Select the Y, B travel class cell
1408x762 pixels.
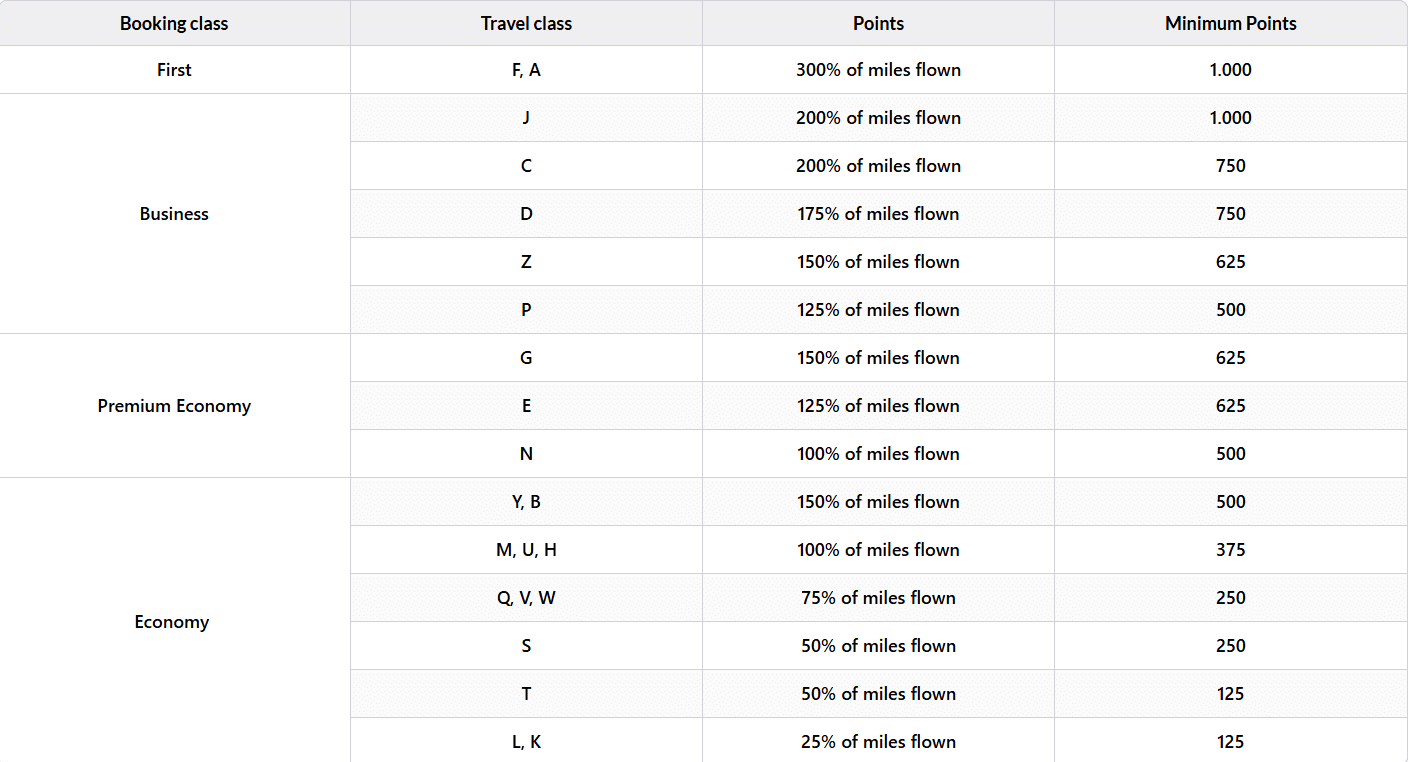pyautogui.click(x=526, y=502)
